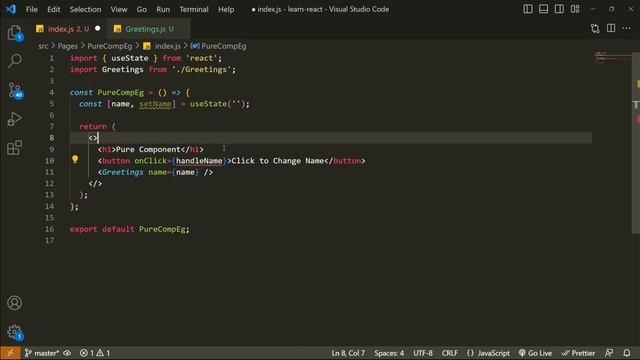This screenshot has height=360, width=640.
Task: Open notifications bell
Action: click(627, 353)
